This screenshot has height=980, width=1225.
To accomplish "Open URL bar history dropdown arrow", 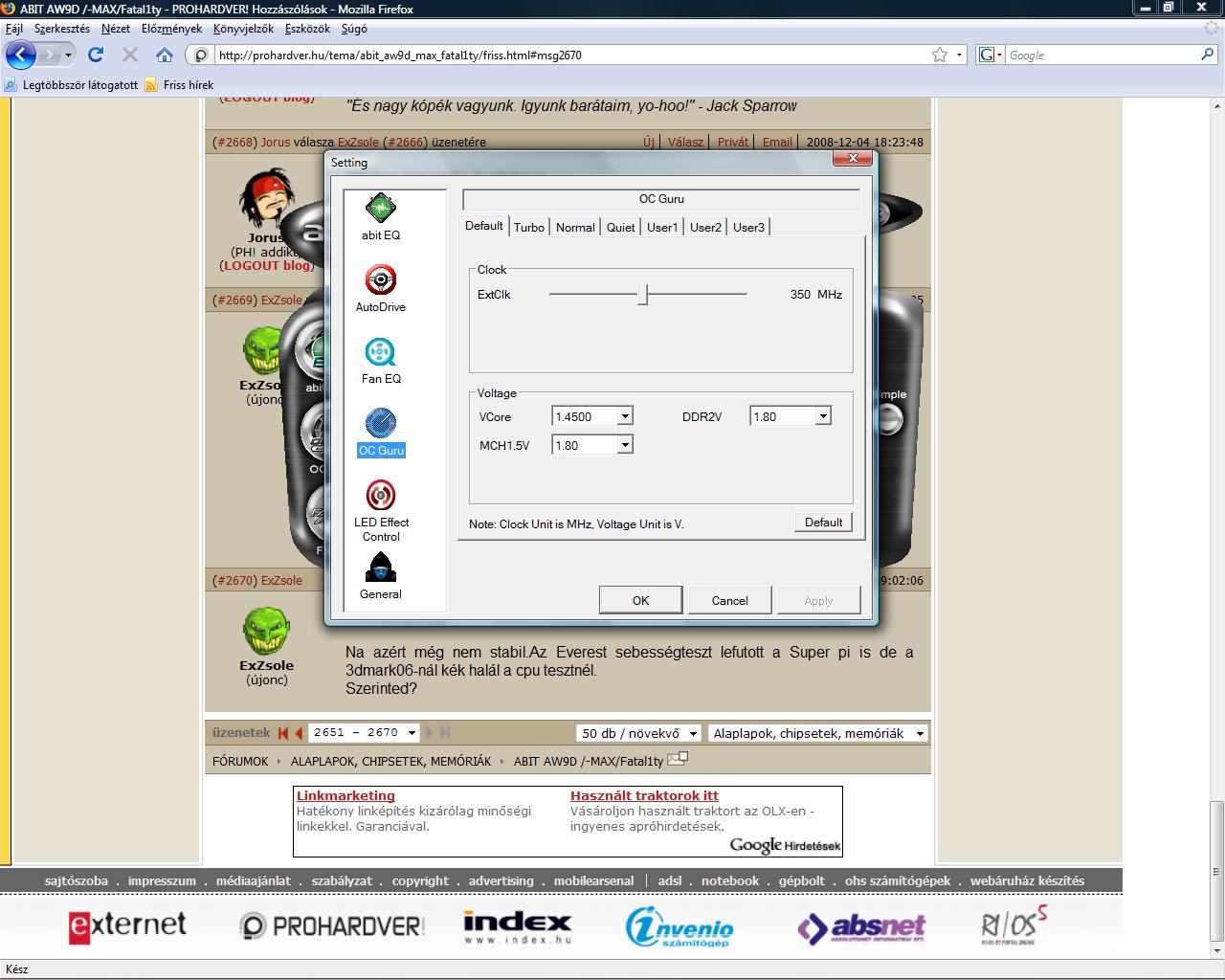I will coord(960,55).
